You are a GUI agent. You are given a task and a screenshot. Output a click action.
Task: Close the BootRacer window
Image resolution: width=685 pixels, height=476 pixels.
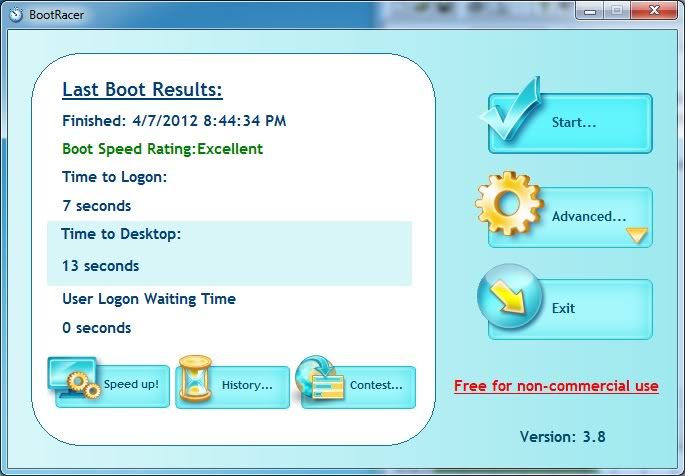[x=654, y=10]
